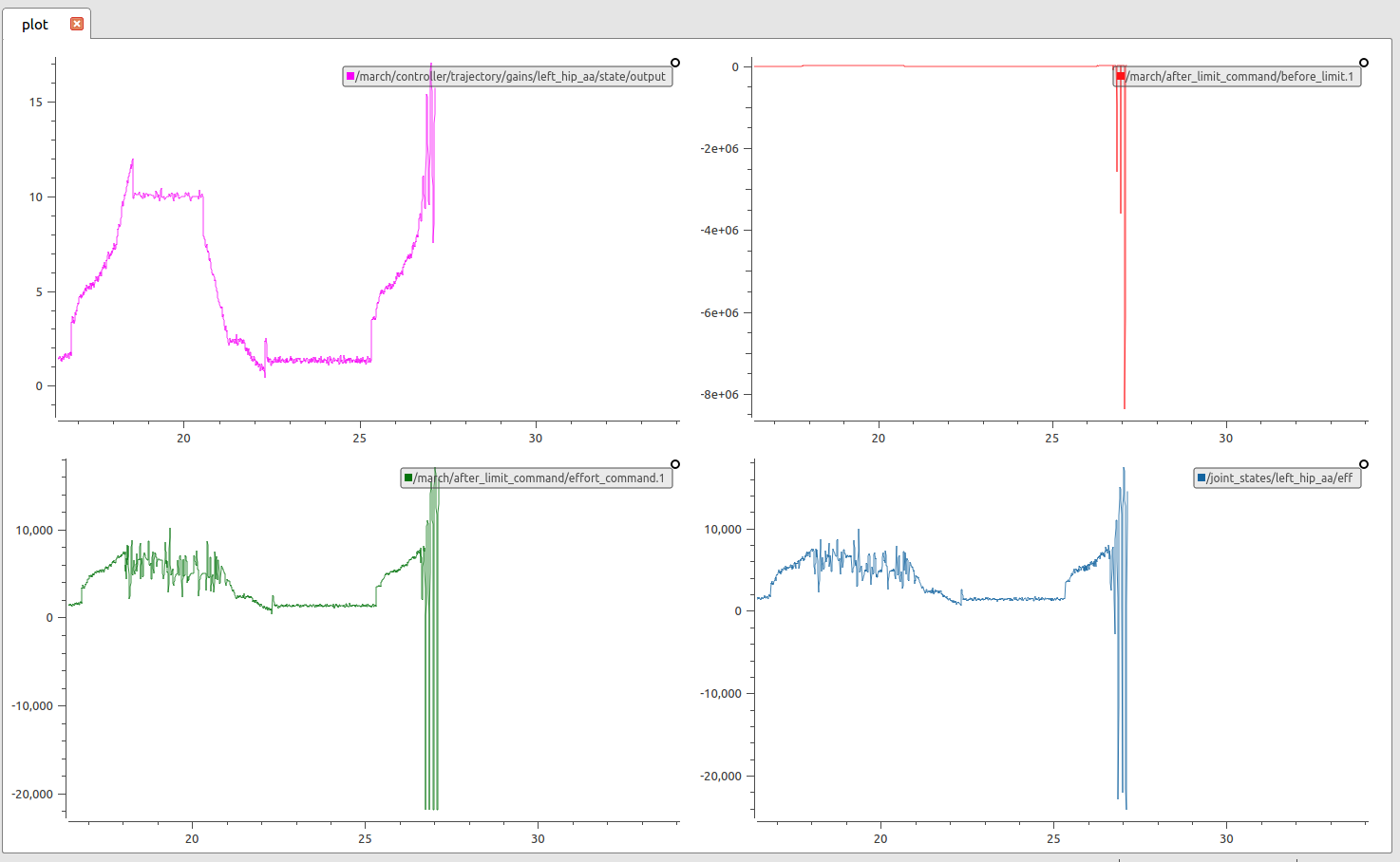Image resolution: width=1400 pixels, height=862 pixels.
Task: Click the -2e+06 y-axis label on the red plot
Action: [719, 149]
